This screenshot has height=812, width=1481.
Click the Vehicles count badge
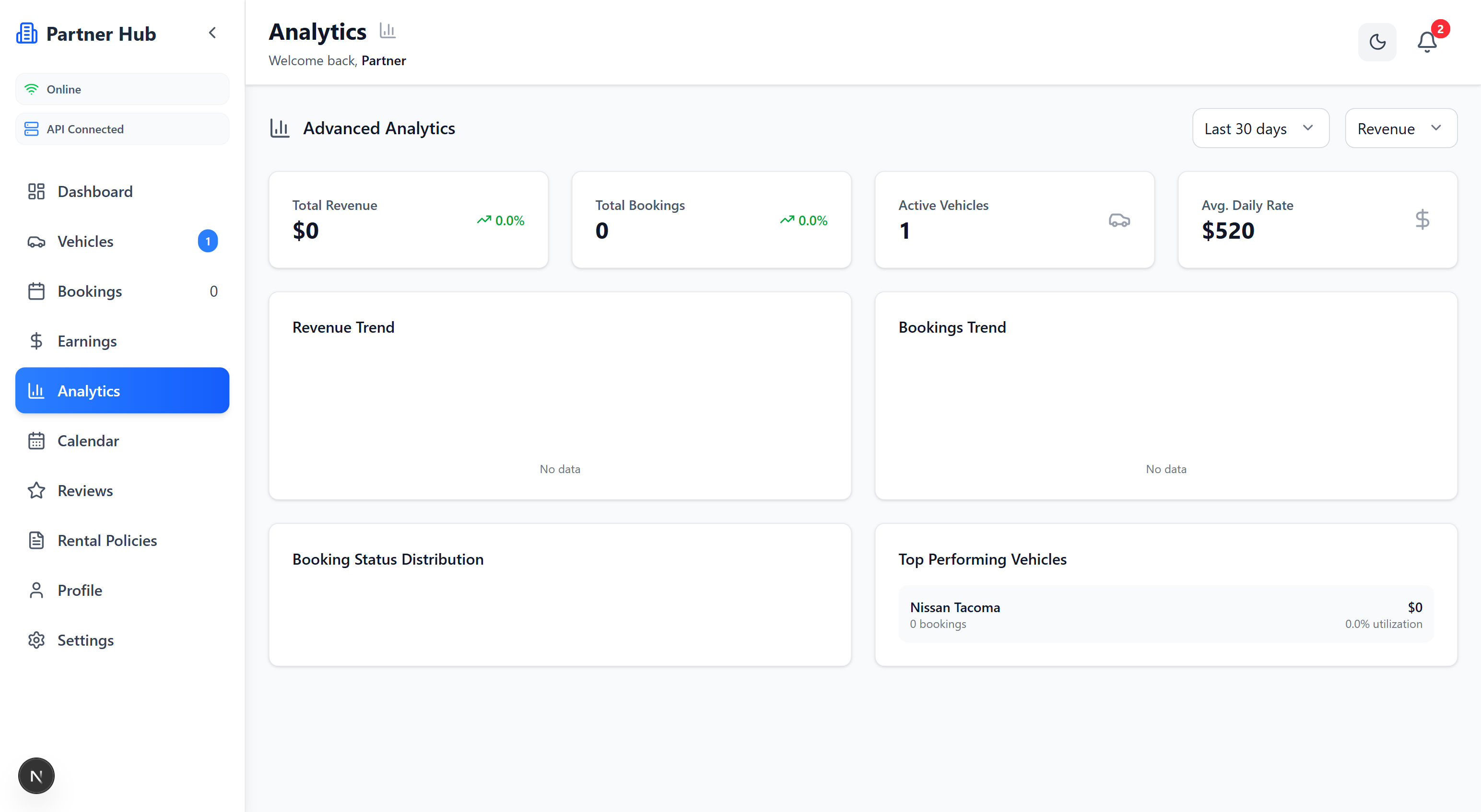coord(208,241)
